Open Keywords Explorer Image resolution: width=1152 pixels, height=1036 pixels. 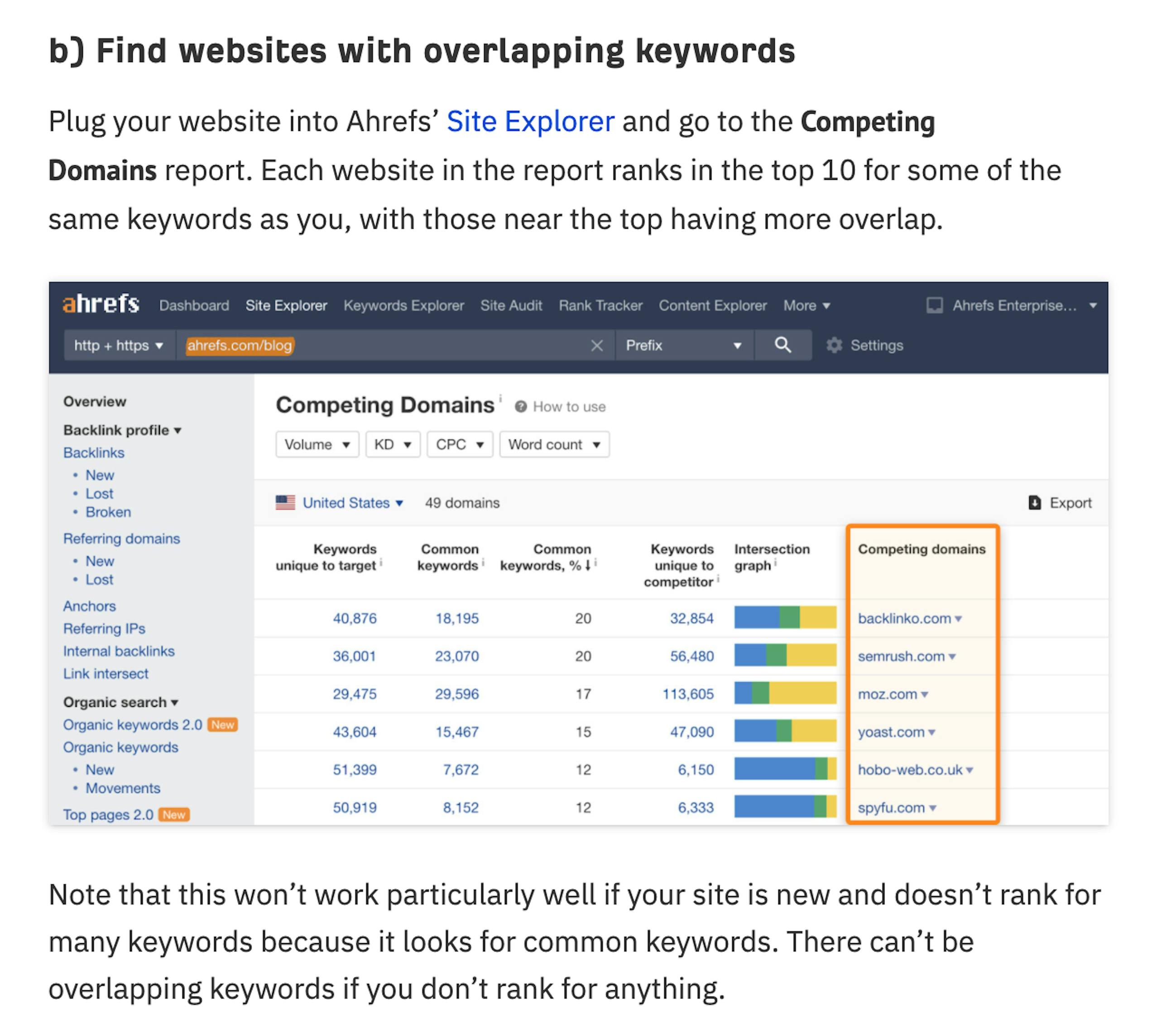point(403,306)
